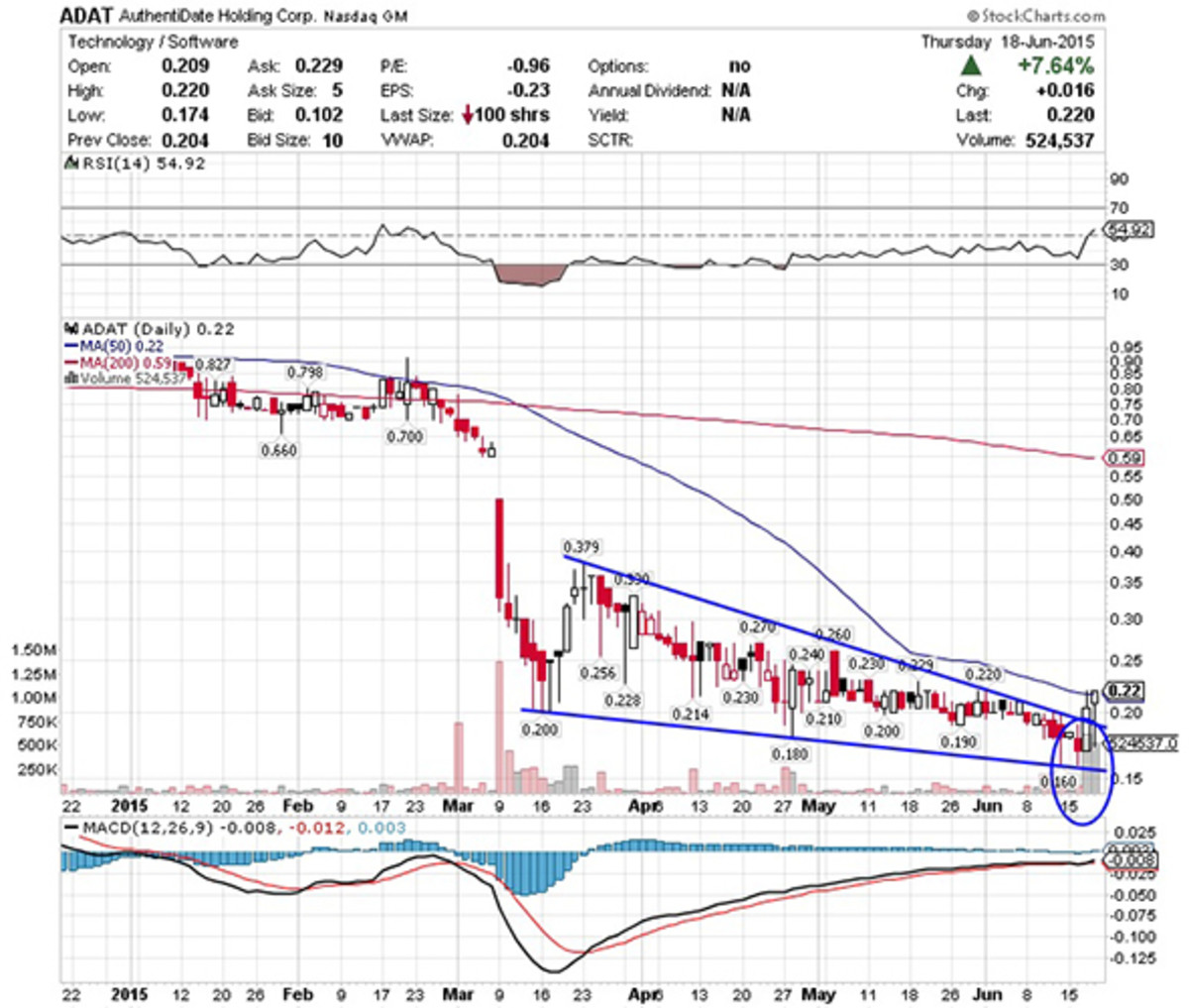This screenshot has height=1008, width=1189.
Task: Click the green up-triangle change indicator
Action: pyautogui.click(x=972, y=66)
